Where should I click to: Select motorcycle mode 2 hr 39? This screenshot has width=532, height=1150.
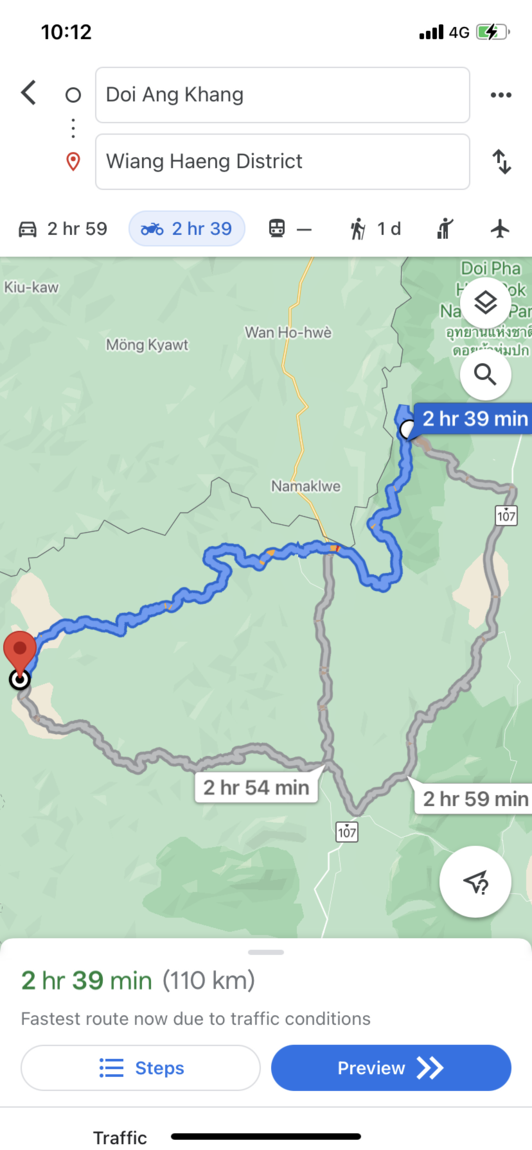[187, 229]
